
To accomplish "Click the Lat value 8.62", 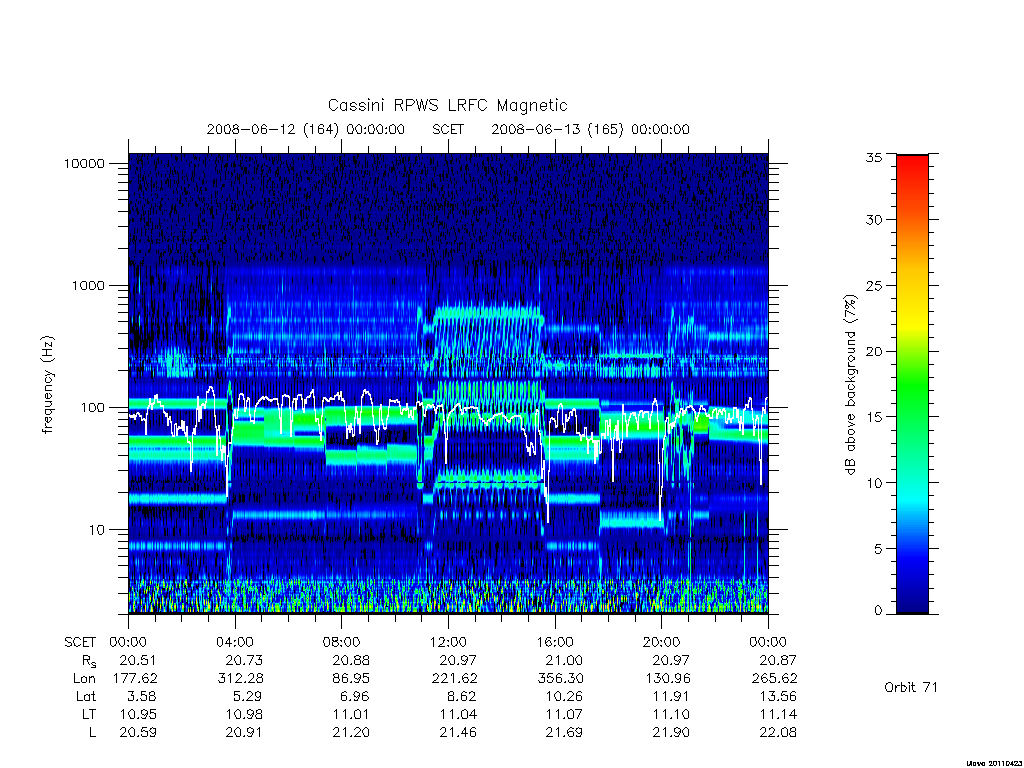I will pos(462,696).
